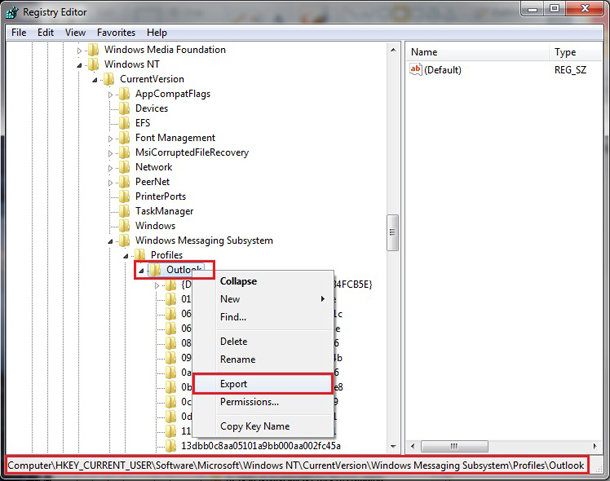The width and height of the screenshot is (610, 481).
Task: Click the tree pane scroll down arrow
Action: [x=393, y=446]
